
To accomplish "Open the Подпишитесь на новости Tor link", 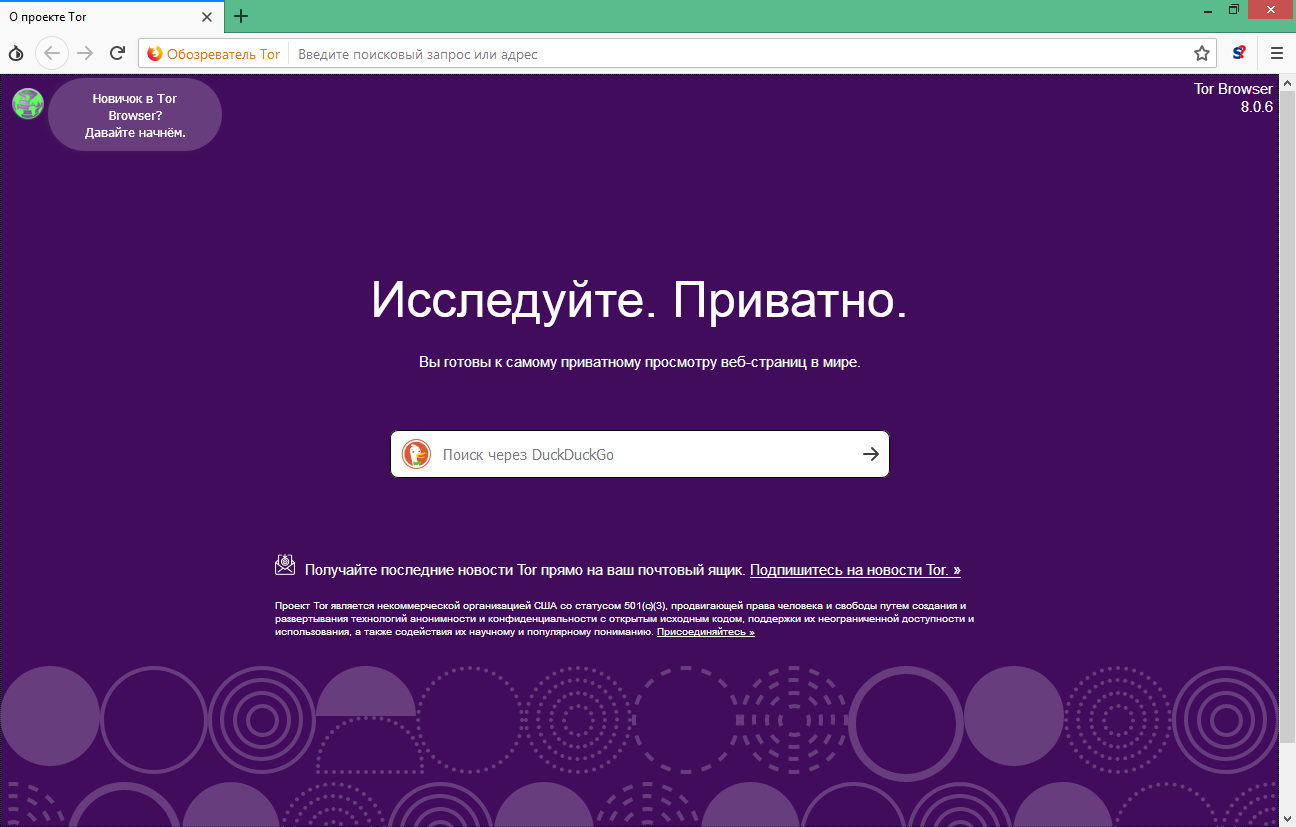I will pos(854,569).
